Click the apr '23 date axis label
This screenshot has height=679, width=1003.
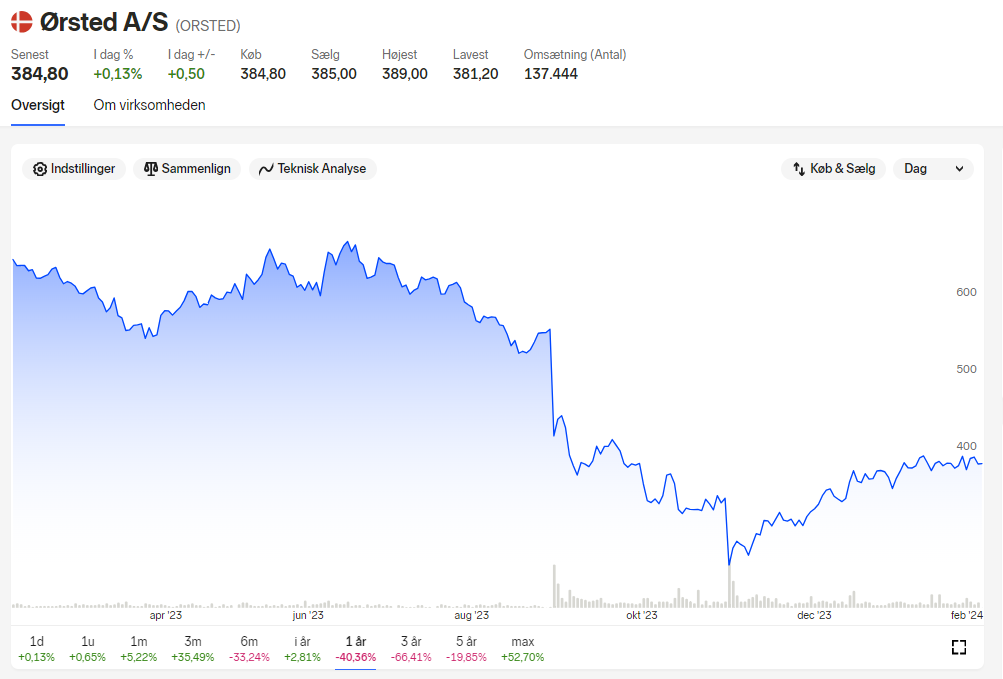tap(166, 616)
